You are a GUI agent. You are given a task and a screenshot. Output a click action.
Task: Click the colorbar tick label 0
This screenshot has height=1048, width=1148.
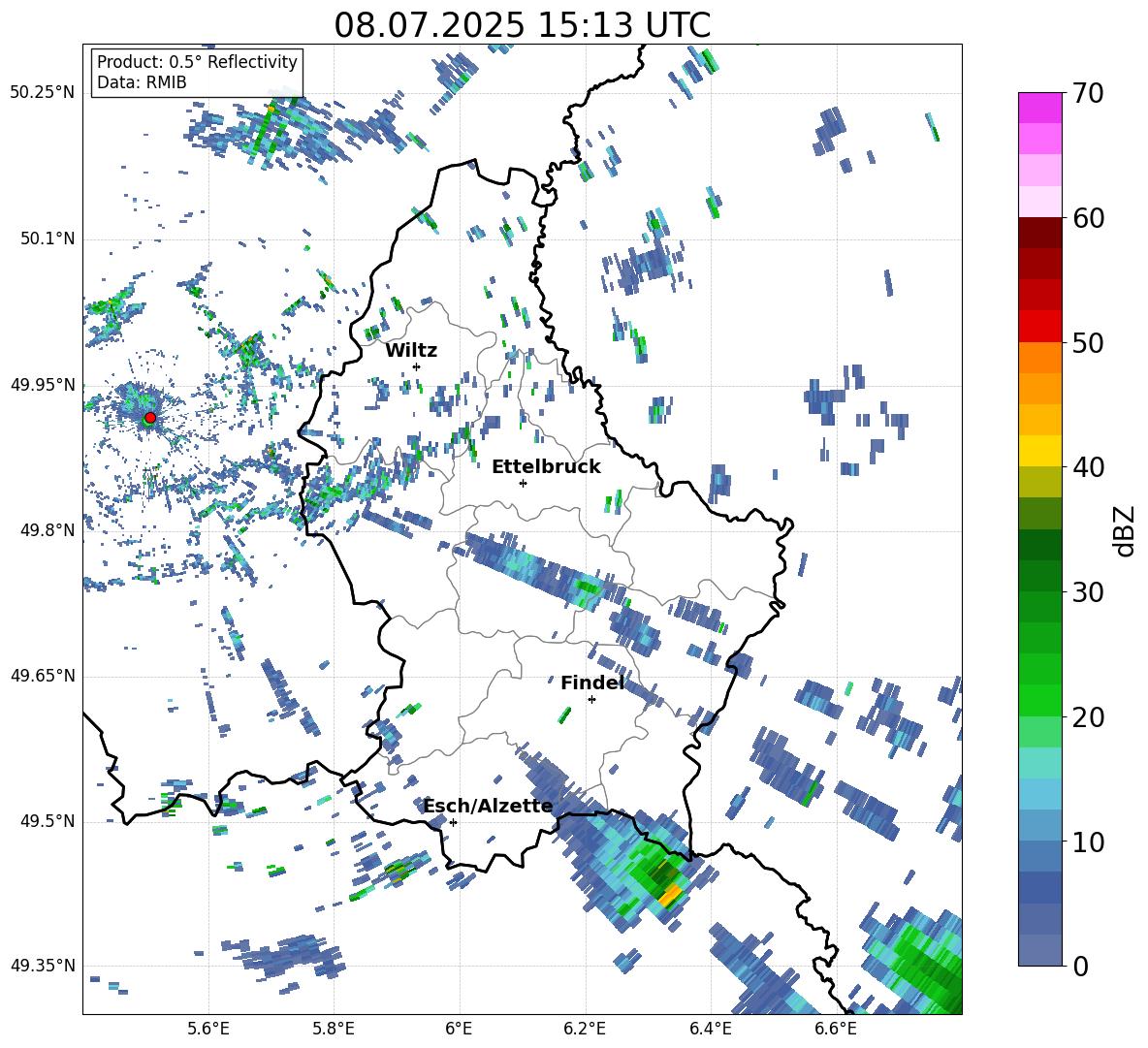click(1080, 966)
